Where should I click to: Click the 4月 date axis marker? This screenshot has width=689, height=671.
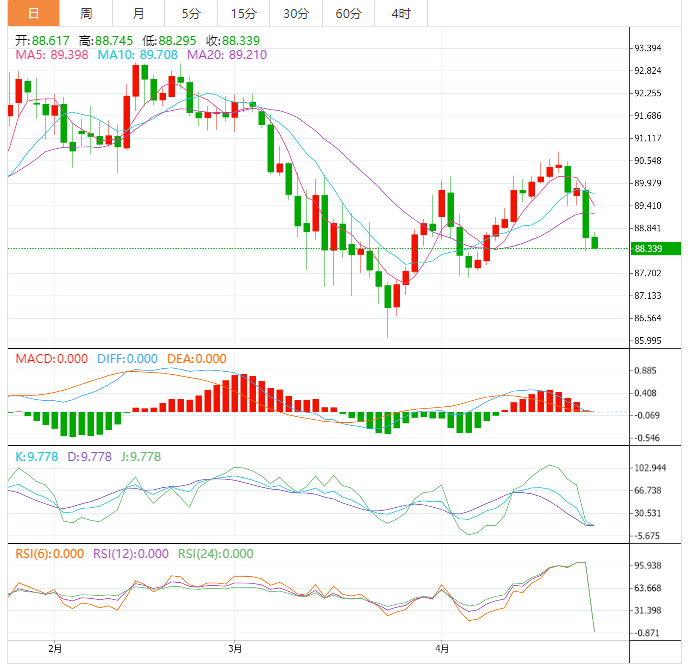click(442, 649)
